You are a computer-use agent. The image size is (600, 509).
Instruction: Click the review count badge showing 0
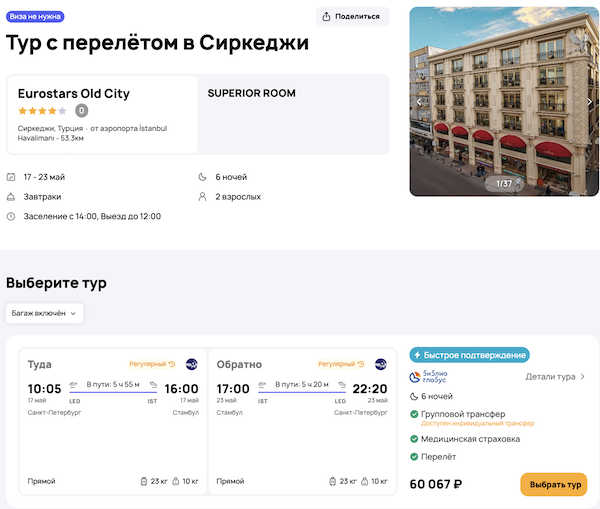coord(81,111)
